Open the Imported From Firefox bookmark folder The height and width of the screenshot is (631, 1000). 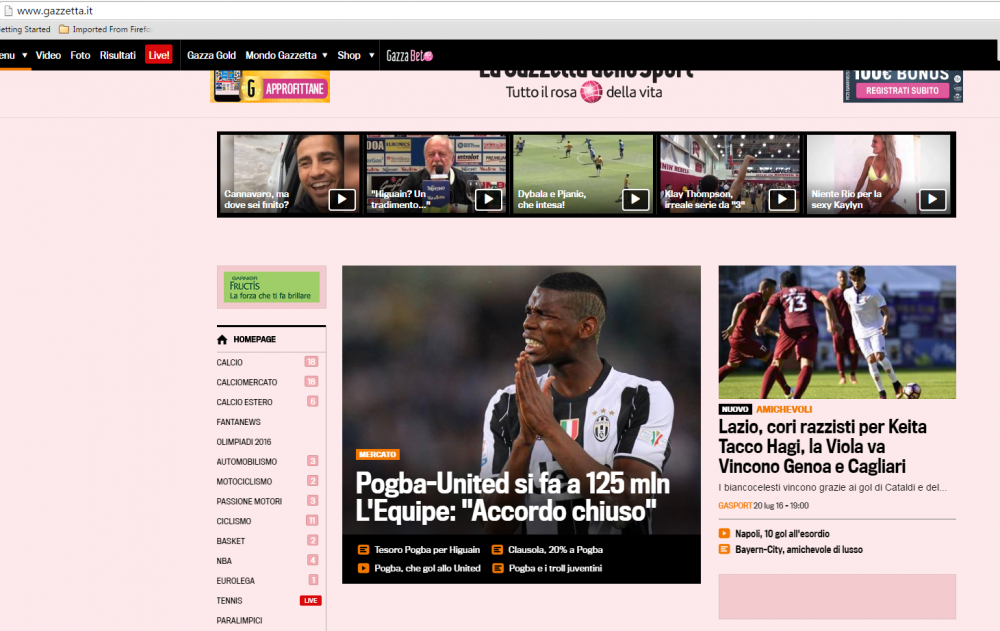(x=105, y=29)
